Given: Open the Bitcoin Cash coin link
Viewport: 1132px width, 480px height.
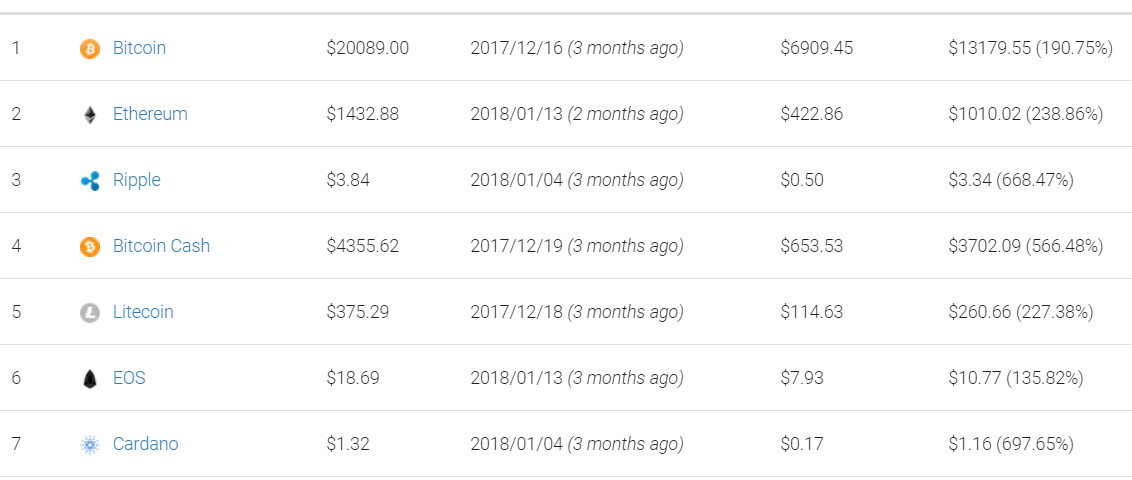Looking at the screenshot, I should (161, 246).
